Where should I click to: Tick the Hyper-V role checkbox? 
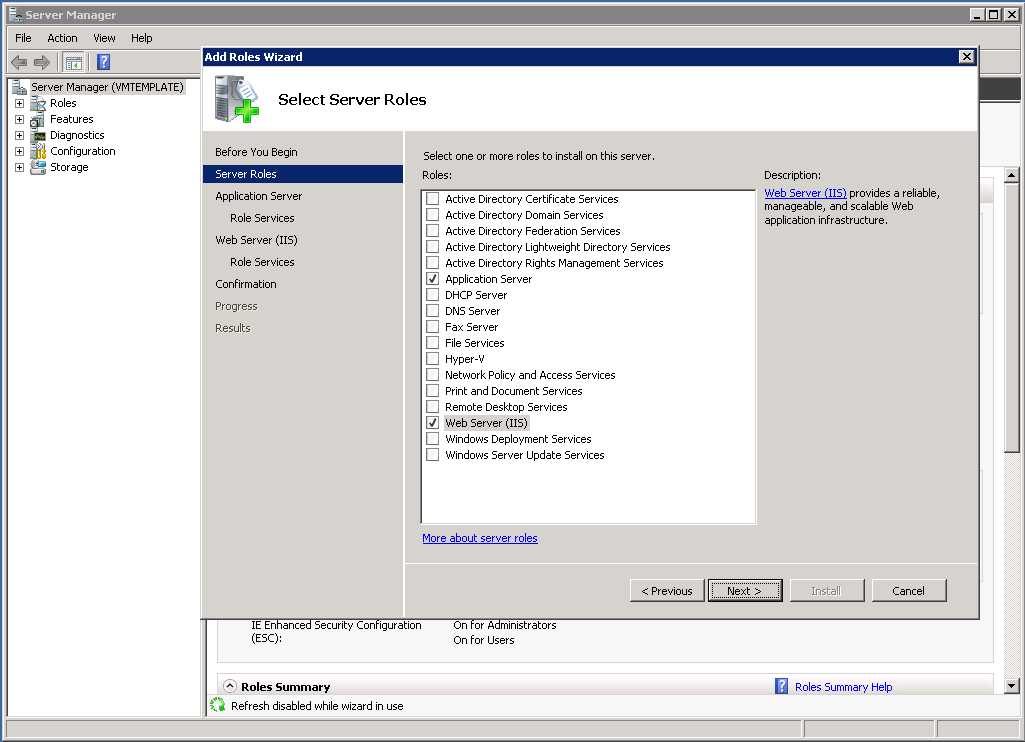pos(432,359)
